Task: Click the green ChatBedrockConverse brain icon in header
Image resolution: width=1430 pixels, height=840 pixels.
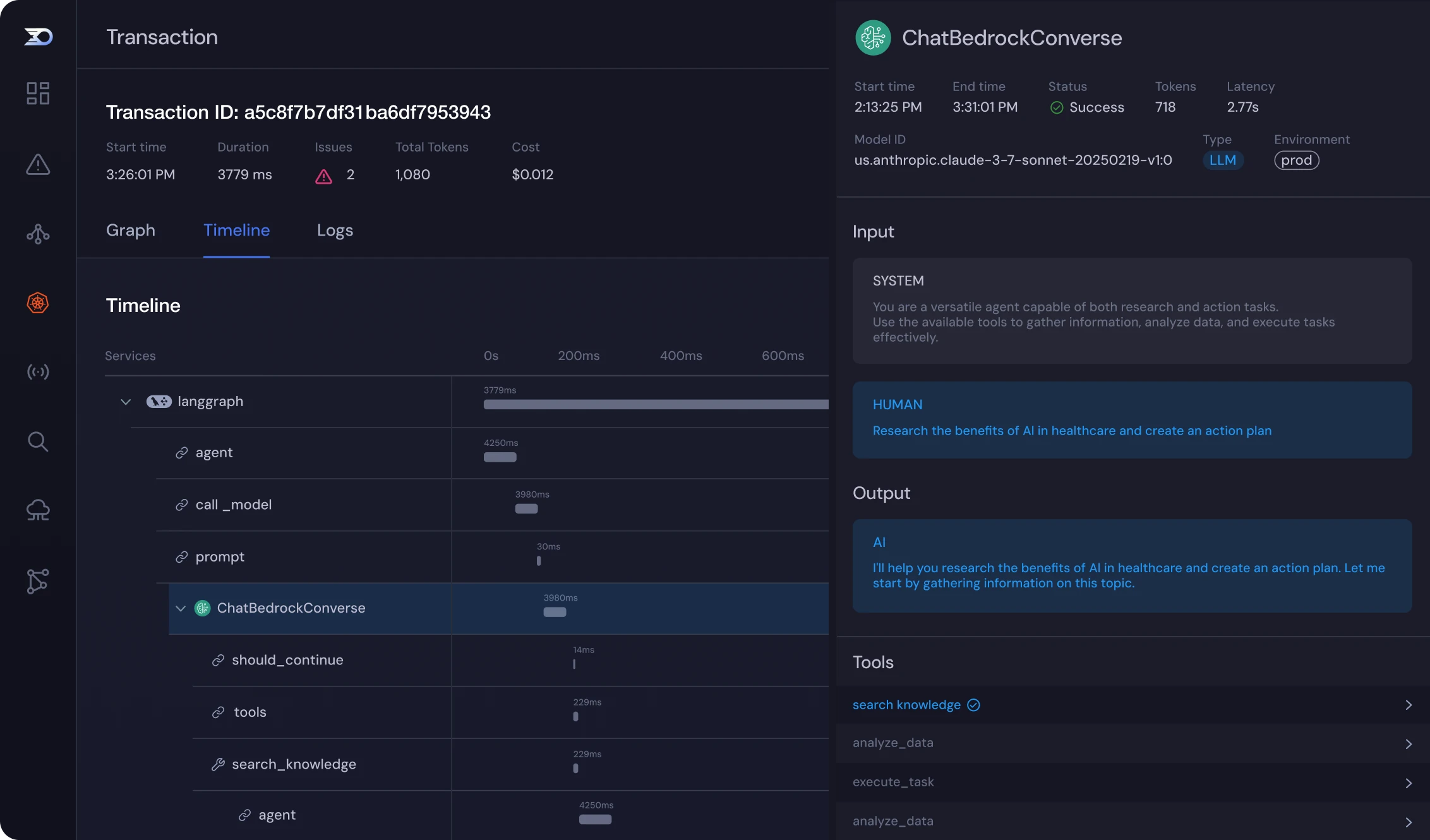Action: (x=873, y=38)
